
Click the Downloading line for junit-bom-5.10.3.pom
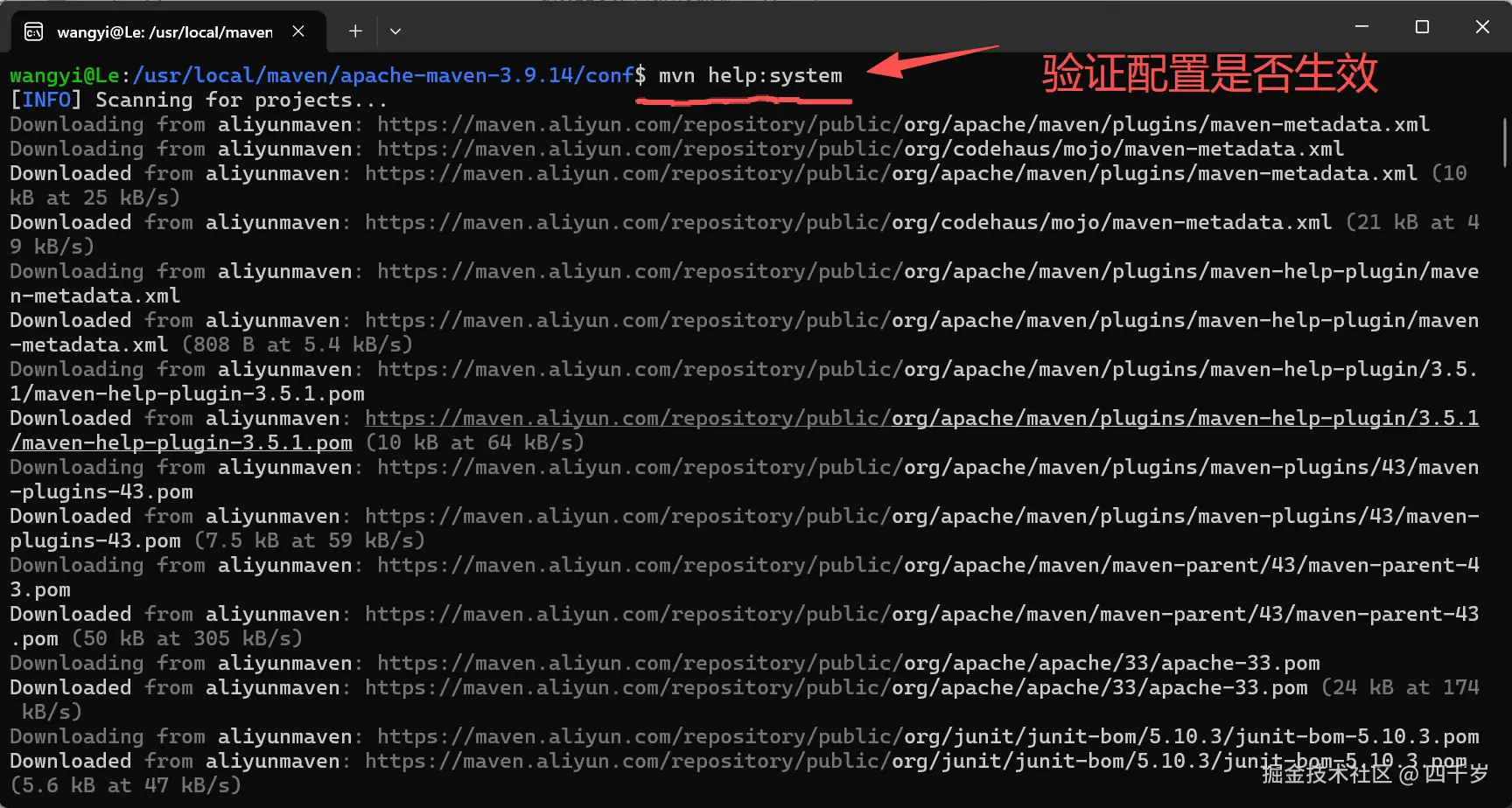tap(745, 736)
